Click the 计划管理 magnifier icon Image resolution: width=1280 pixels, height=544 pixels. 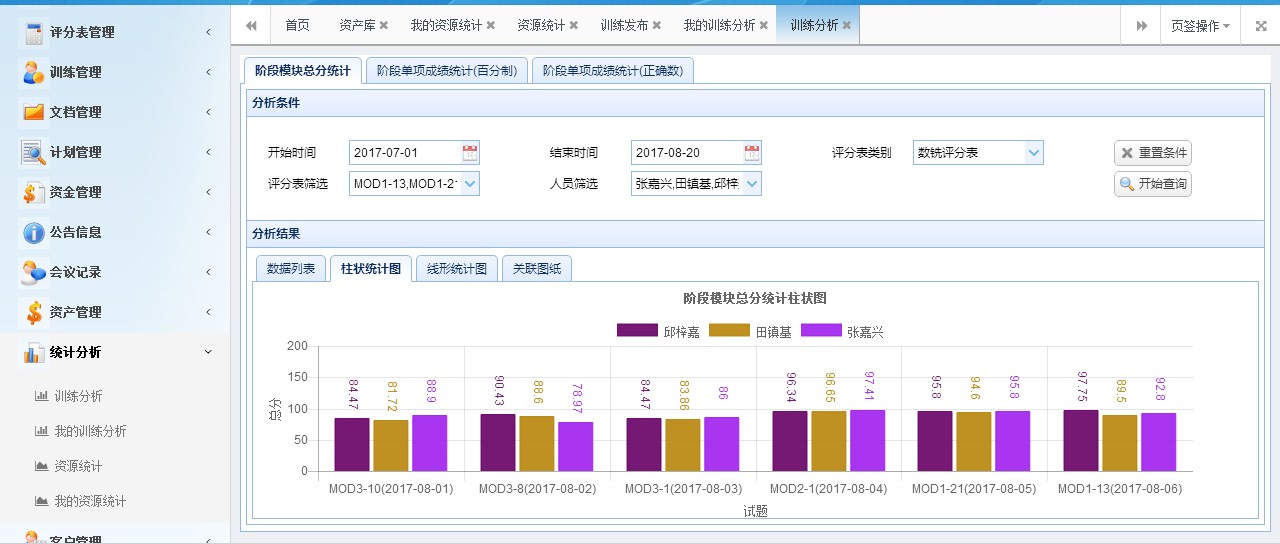click(x=34, y=152)
